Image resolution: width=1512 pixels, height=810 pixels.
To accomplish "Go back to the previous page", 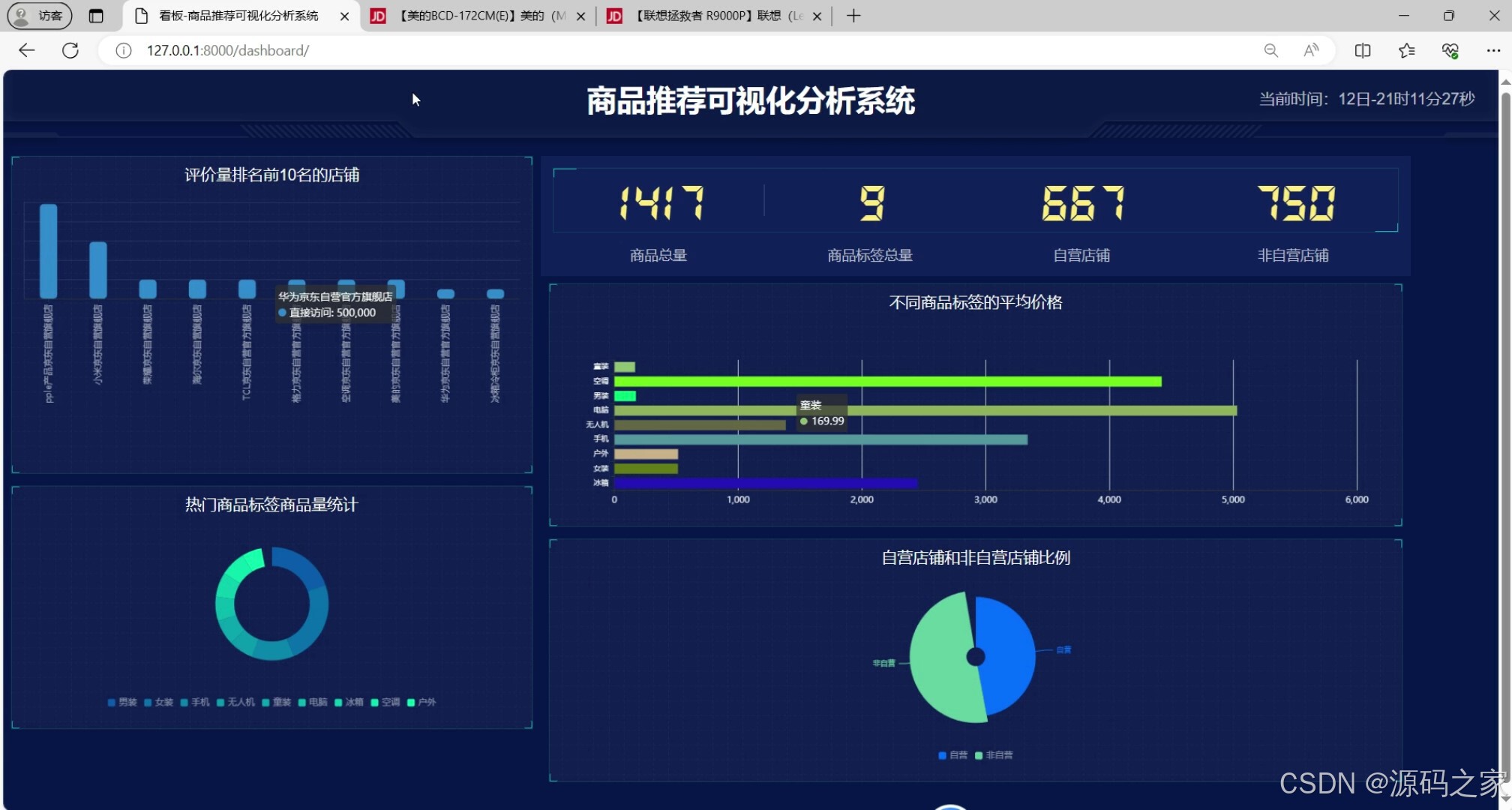I will pyautogui.click(x=27, y=50).
